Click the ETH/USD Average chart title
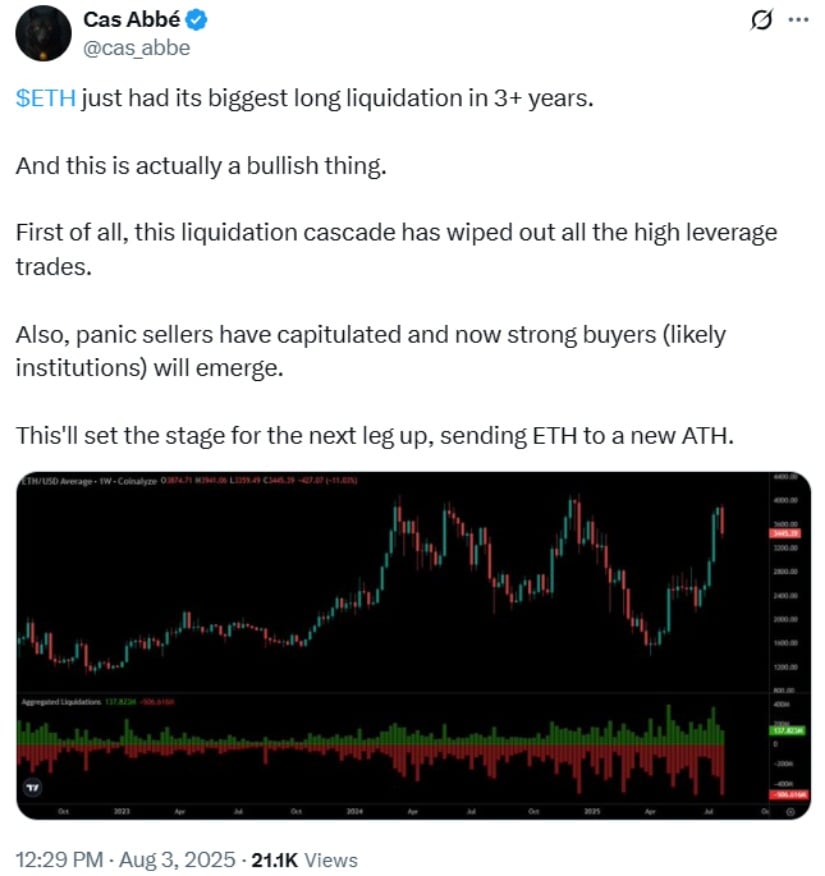 click(56, 481)
